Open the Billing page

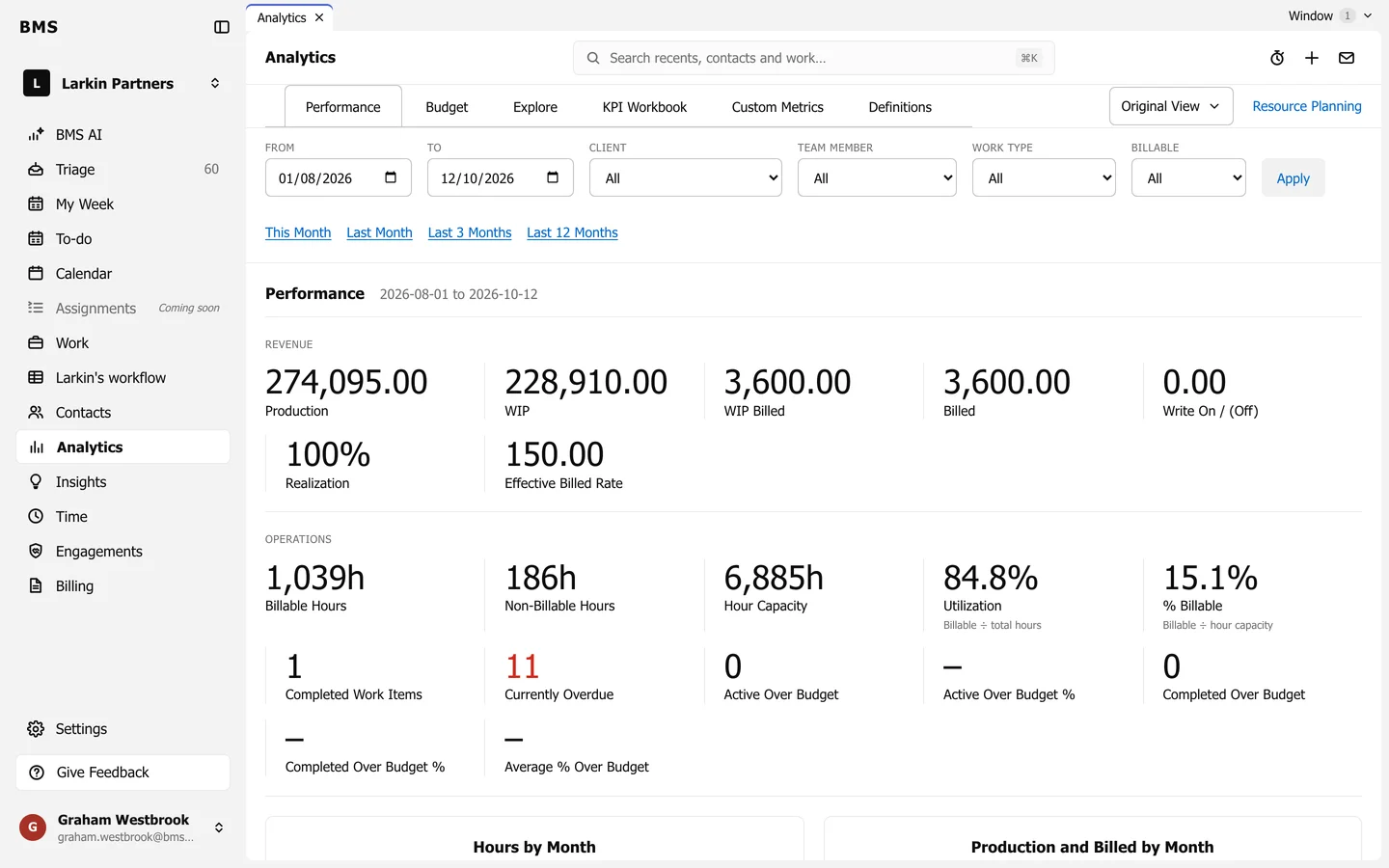pos(123,586)
